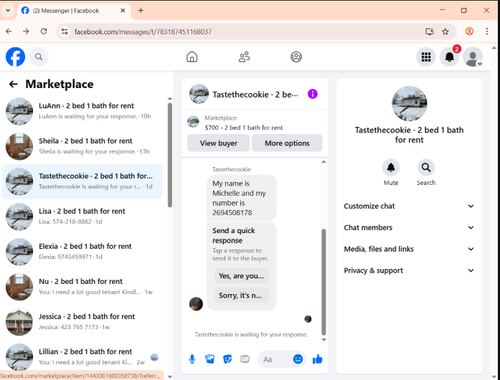Expand the Customize chat section
This screenshot has width=500, height=380.
(409, 206)
